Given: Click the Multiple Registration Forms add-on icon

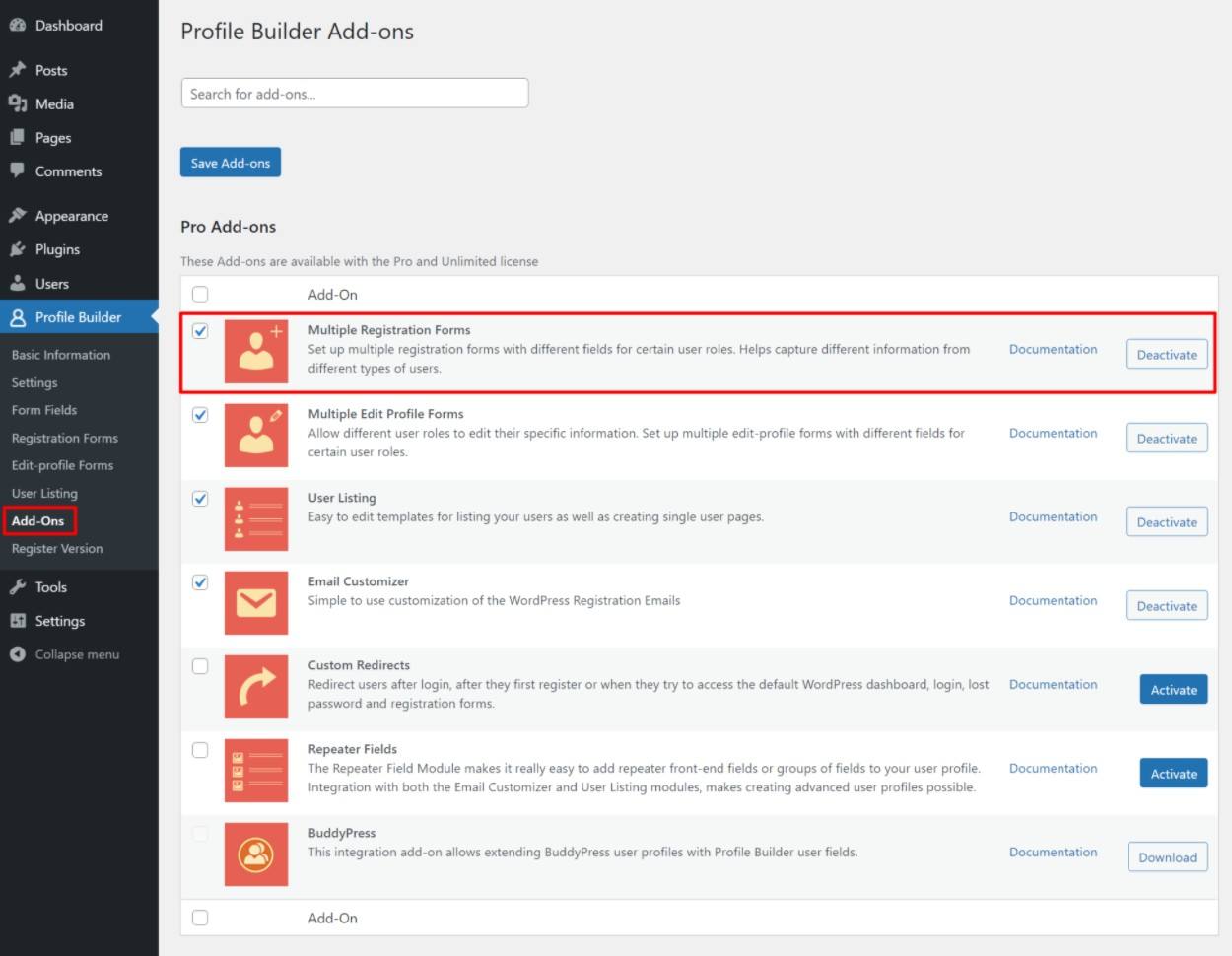Looking at the screenshot, I should (255, 352).
